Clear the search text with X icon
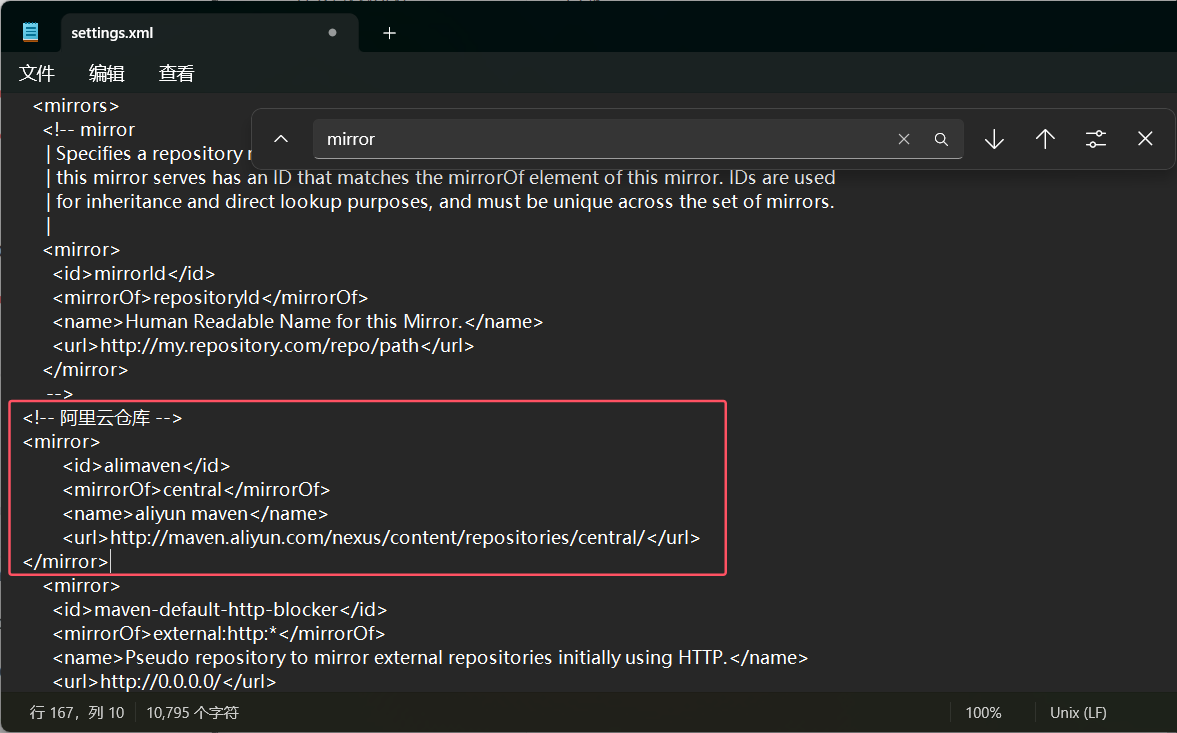 pos(904,139)
